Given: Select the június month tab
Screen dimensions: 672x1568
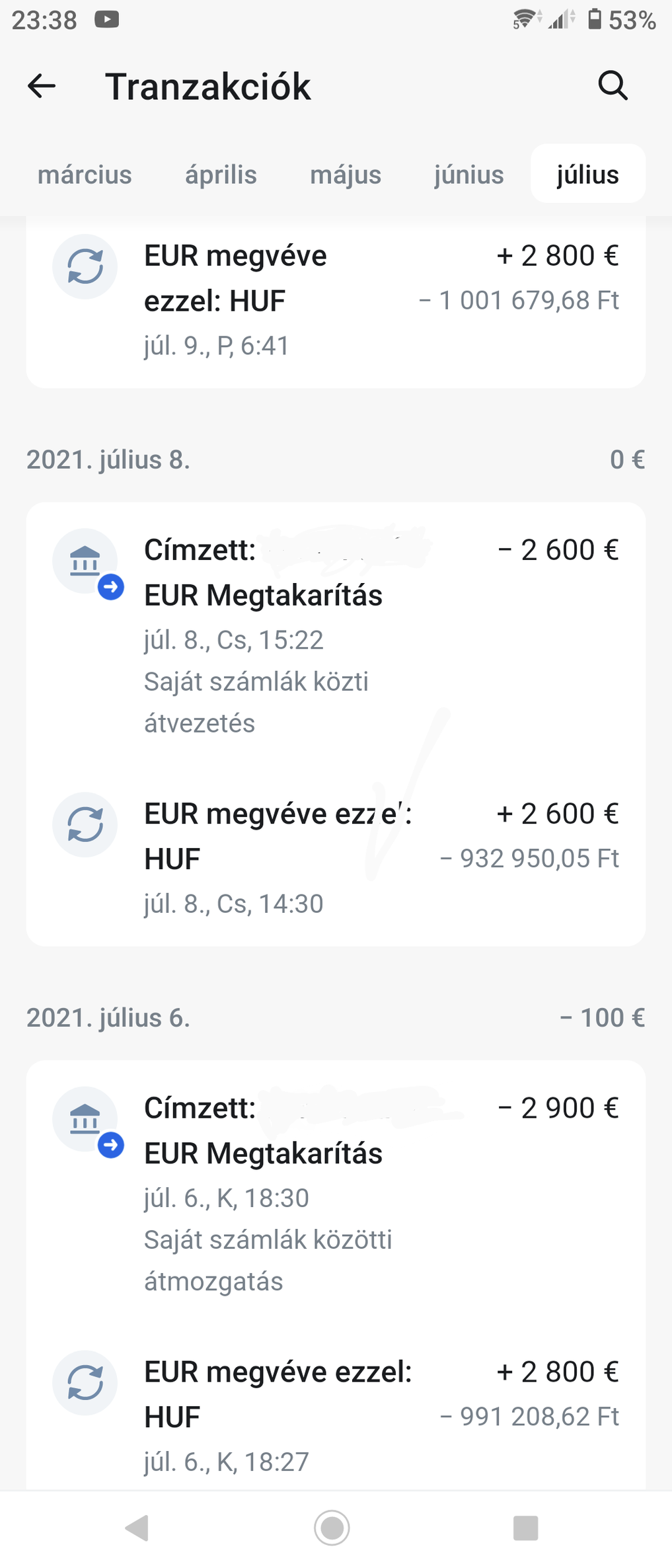Looking at the screenshot, I should [x=468, y=175].
